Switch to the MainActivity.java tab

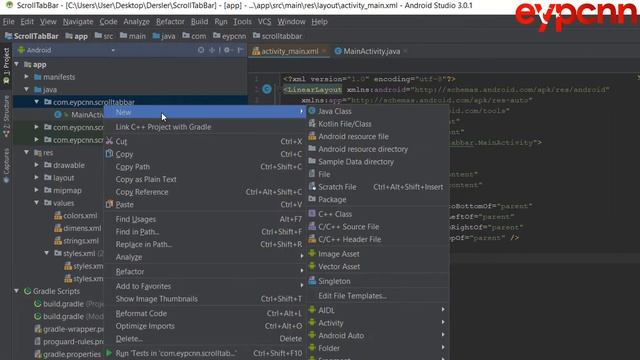(371, 51)
